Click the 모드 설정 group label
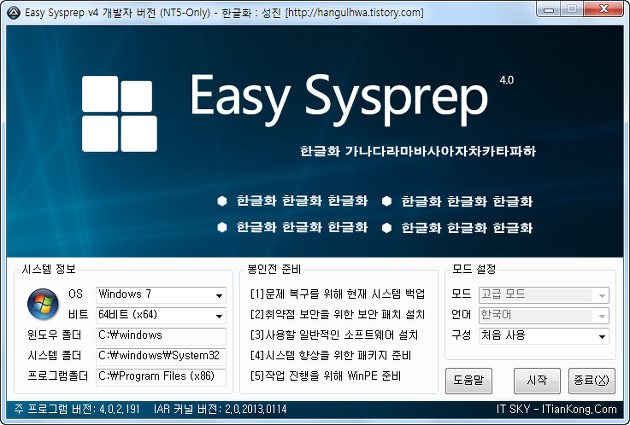 (474, 269)
